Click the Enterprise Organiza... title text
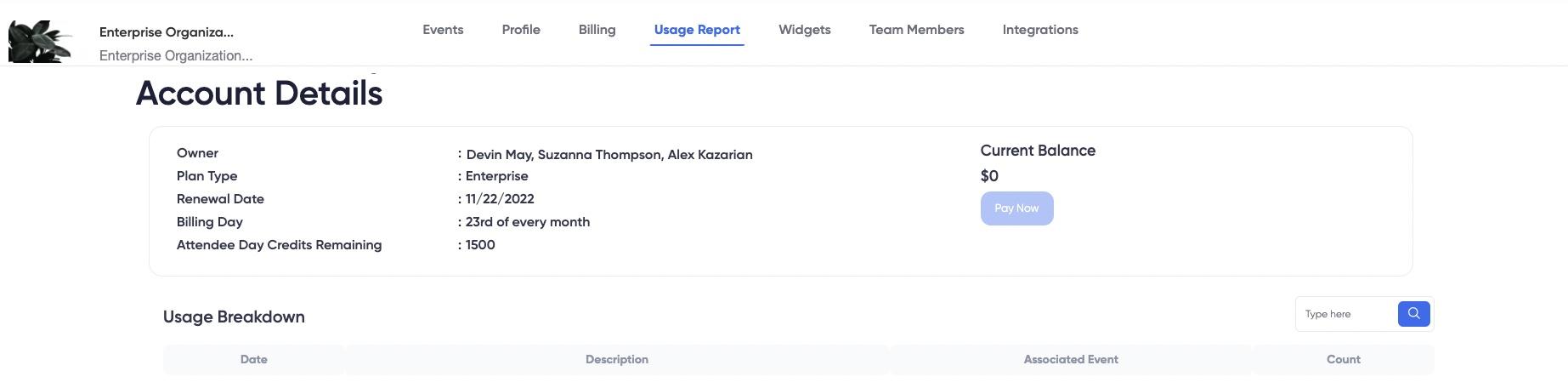Screen dimensions: 1568x388 tap(167, 32)
